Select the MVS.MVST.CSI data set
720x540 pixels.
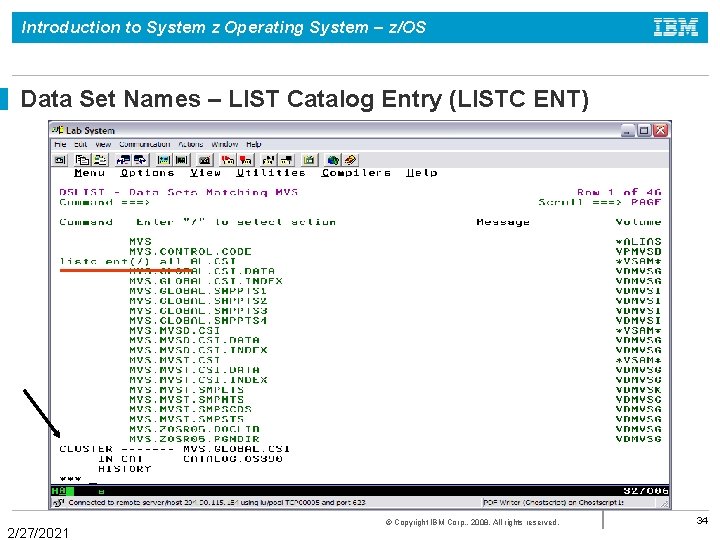click(174, 360)
